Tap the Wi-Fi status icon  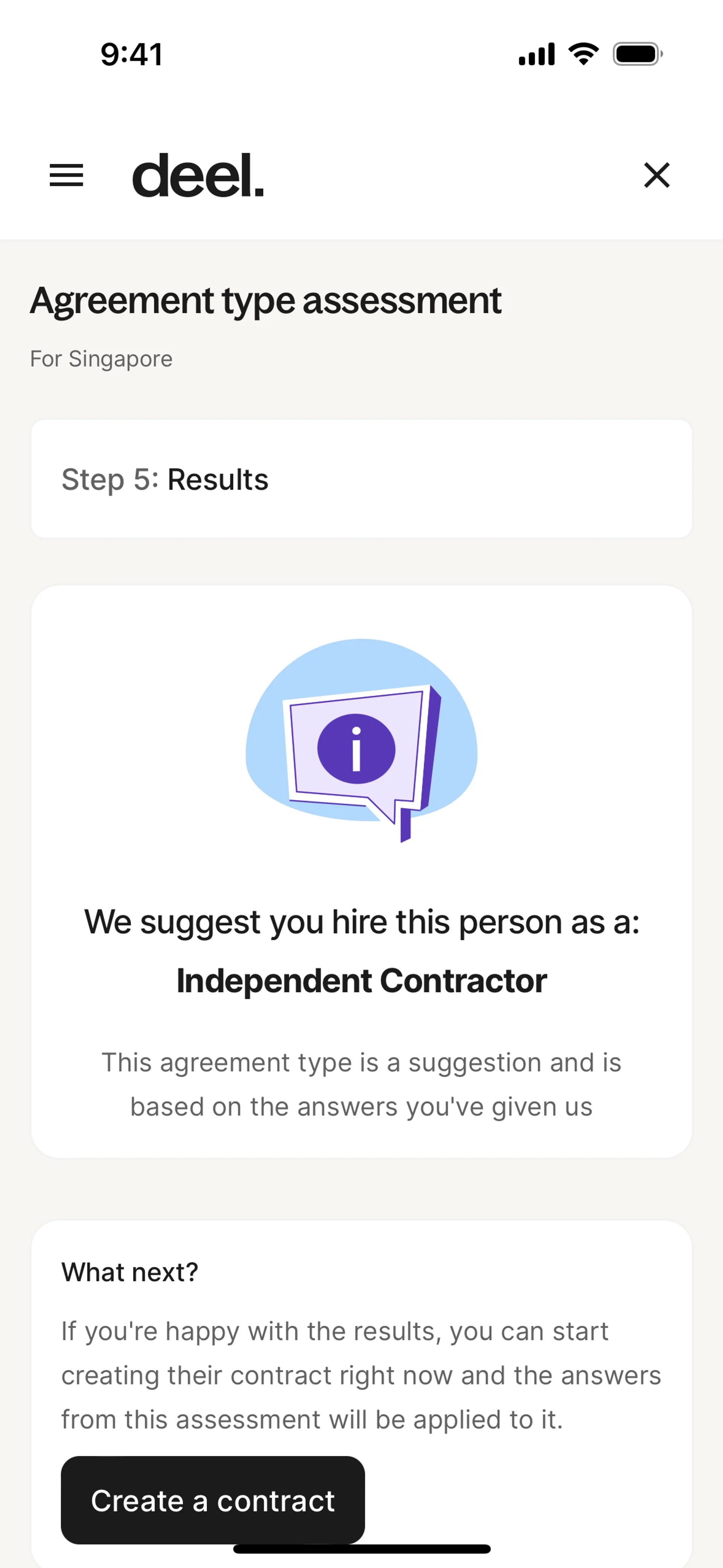pyautogui.click(x=583, y=54)
